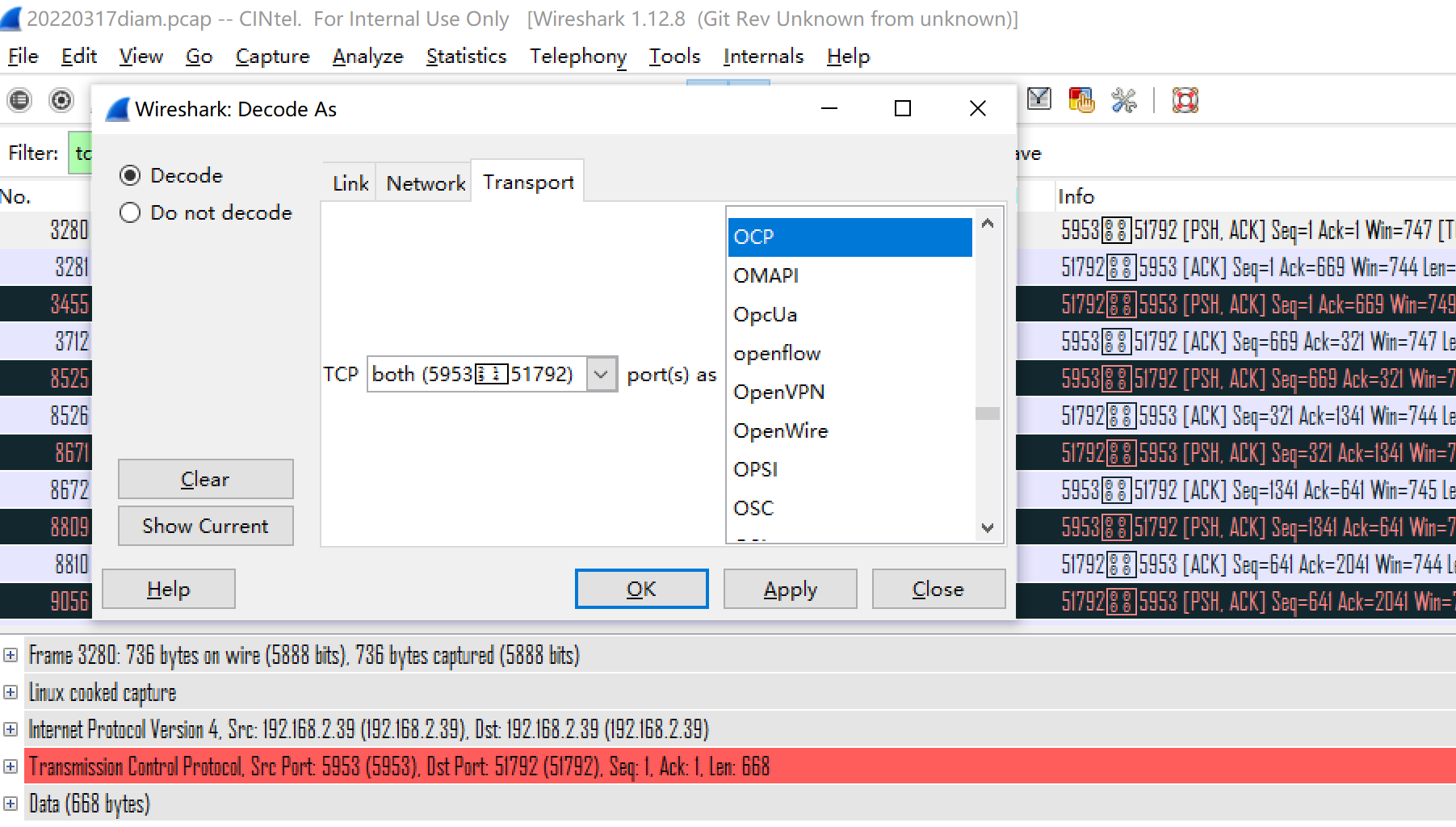Click the Help button in Decode As dialog

tap(169, 589)
